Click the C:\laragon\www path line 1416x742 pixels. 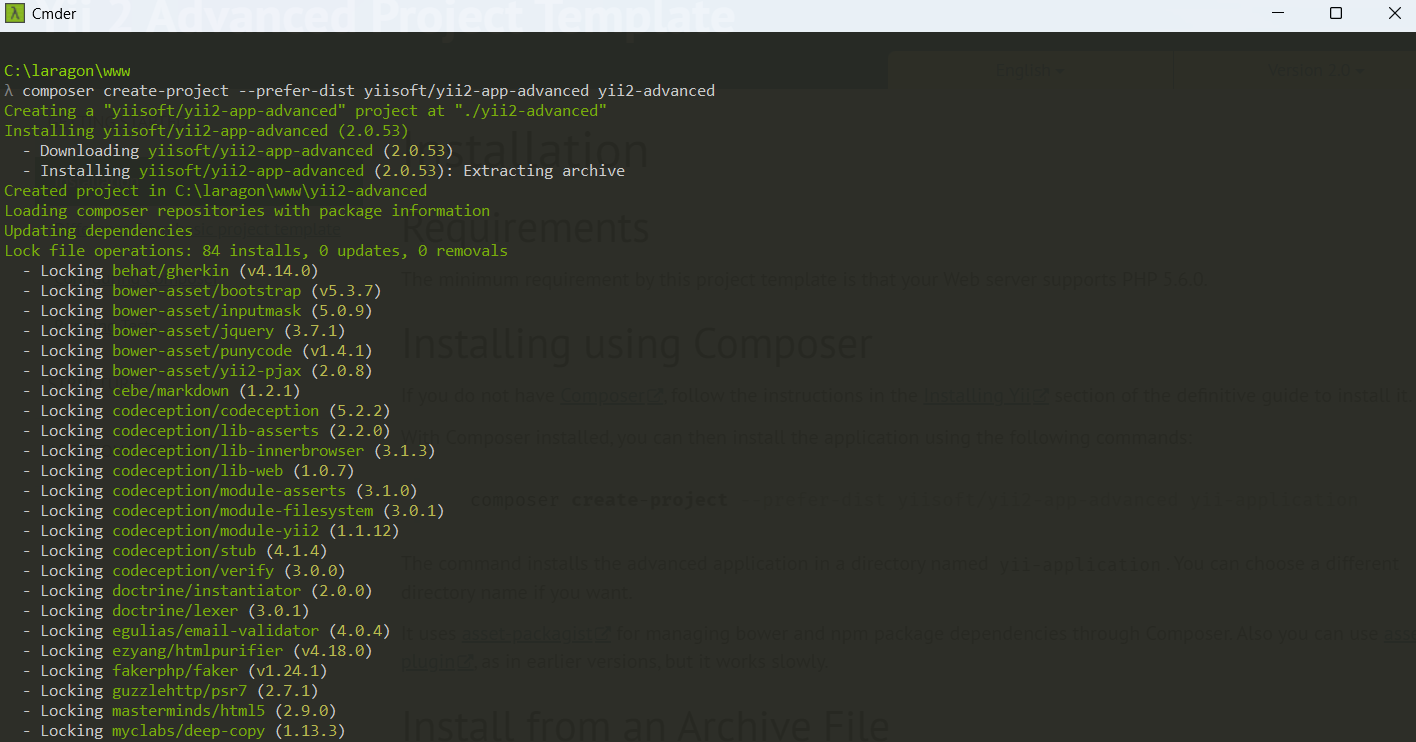click(x=67, y=71)
